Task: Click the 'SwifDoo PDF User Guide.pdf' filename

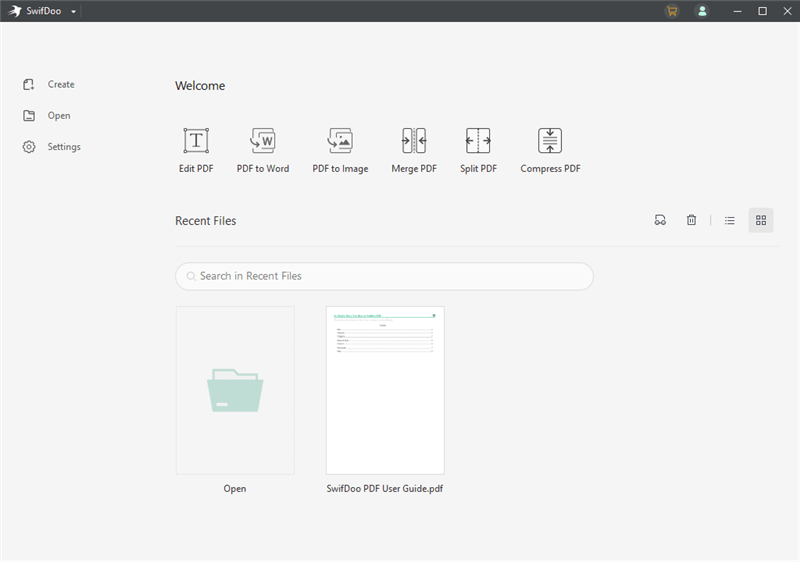Action: click(x=385, y=489)
